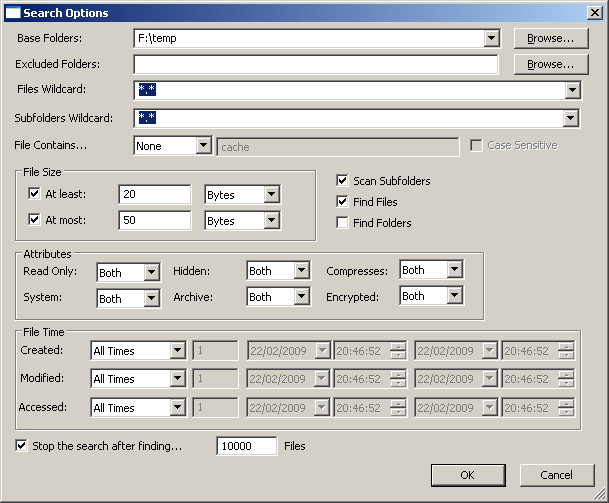Uncheck the At least file size checkbox
The height and width of the screenshot is (503, 609).
click(x=34, y=193)
